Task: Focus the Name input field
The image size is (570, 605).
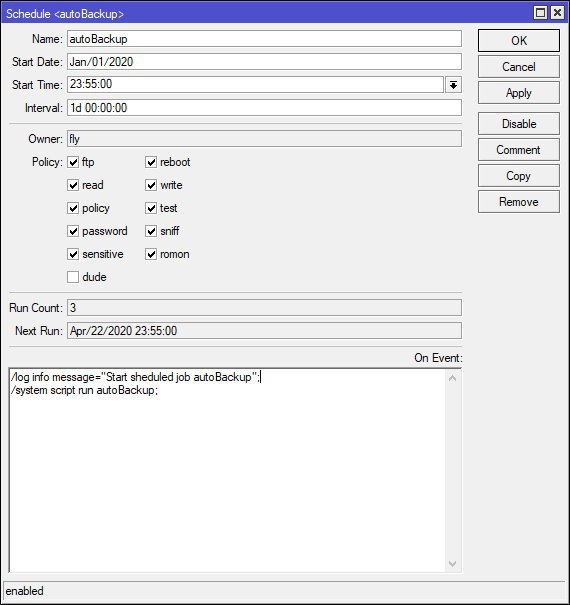Action: (x=264, y=39)
